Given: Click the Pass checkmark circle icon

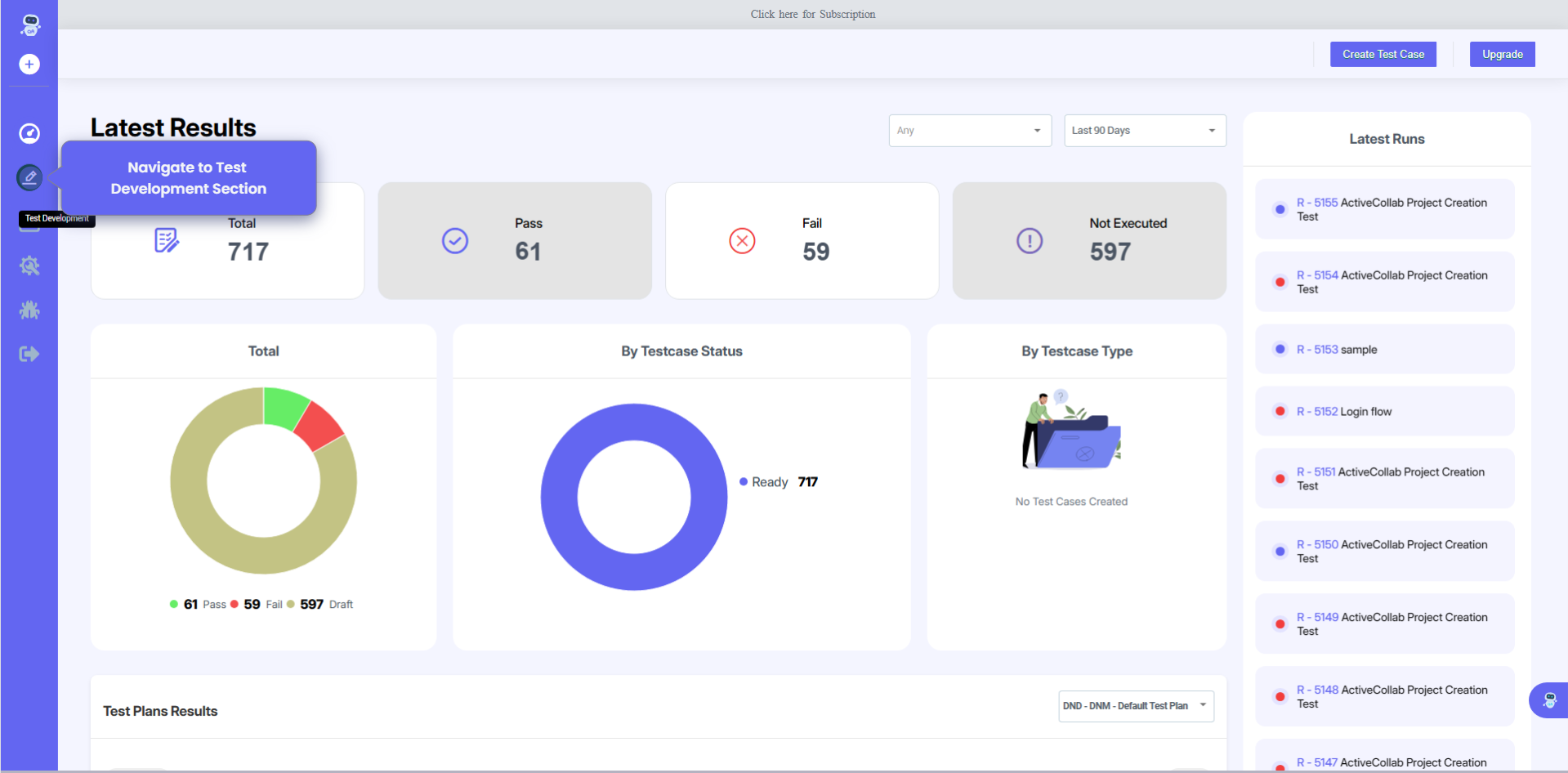Looking at the screenshot, I should 455,241.
